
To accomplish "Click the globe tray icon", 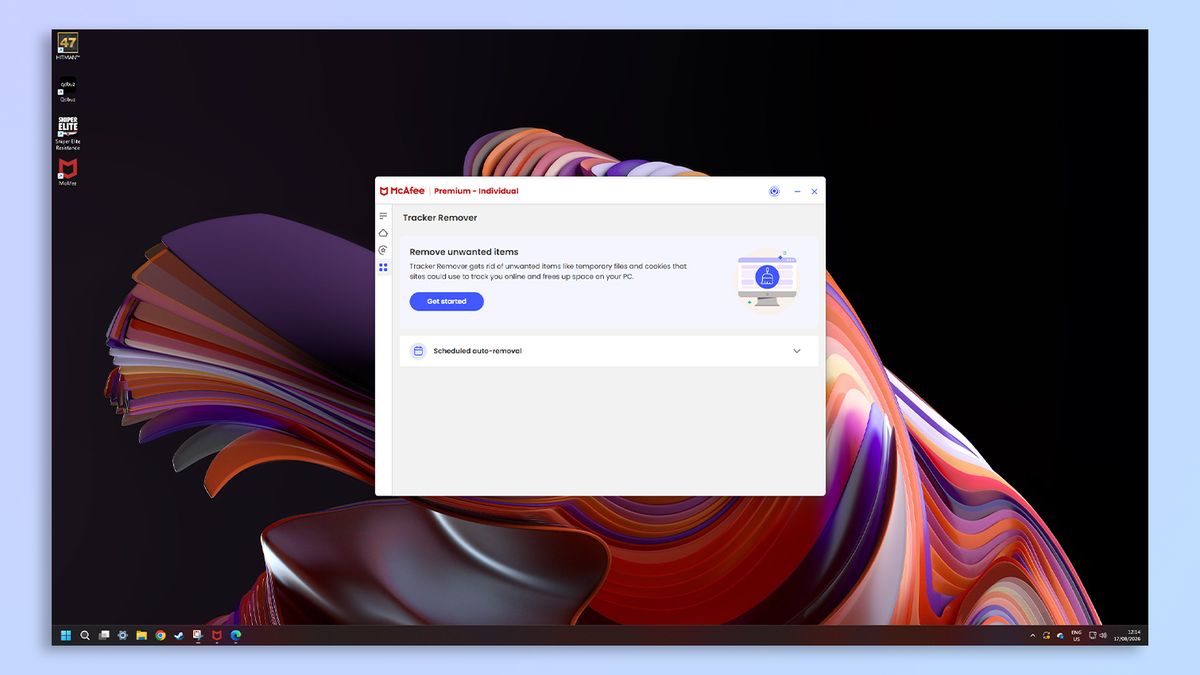I will pos(1060,636).
